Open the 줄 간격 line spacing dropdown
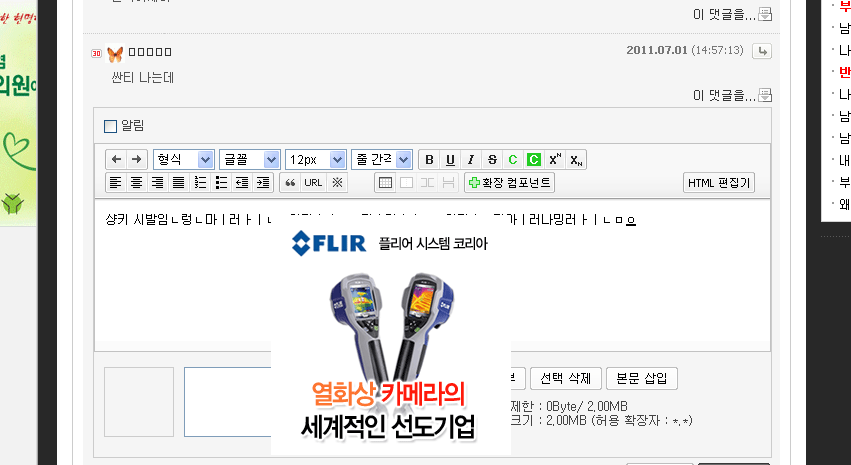Image resolution: width=851 pixels, height=465 pixels. (x=382, y=160)
